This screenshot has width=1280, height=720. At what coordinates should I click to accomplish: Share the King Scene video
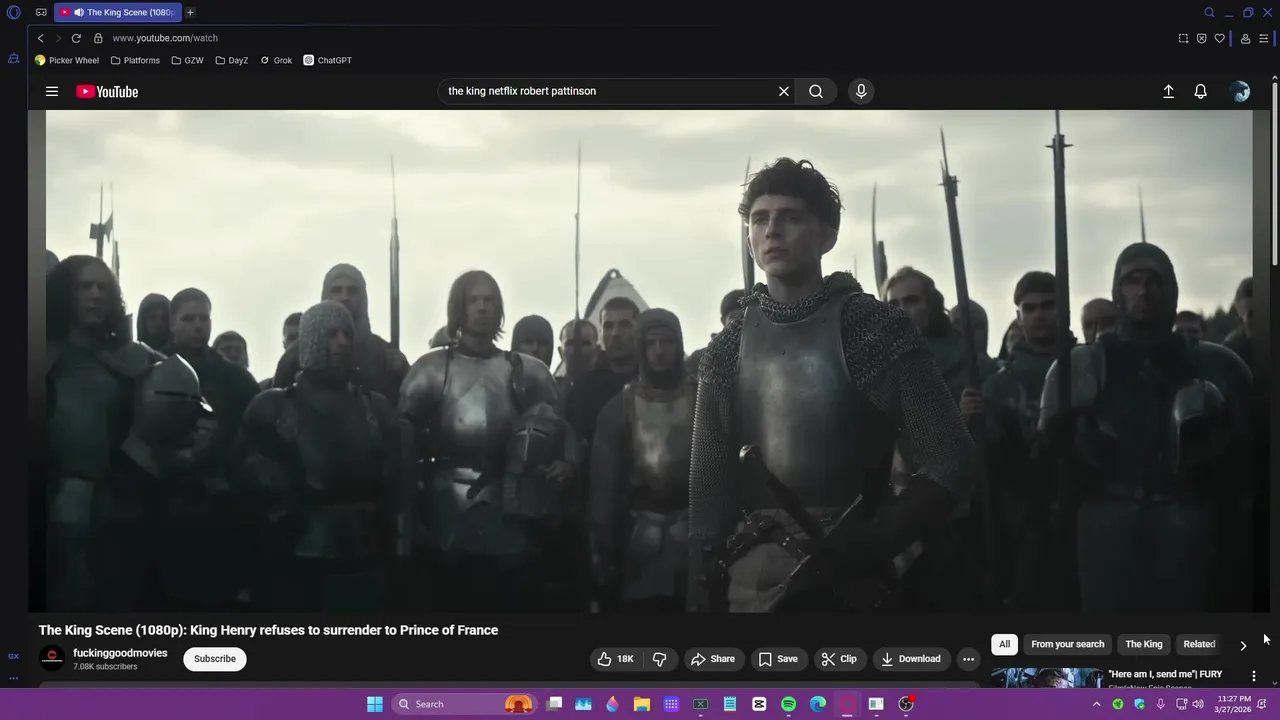[x=713, y=659]
